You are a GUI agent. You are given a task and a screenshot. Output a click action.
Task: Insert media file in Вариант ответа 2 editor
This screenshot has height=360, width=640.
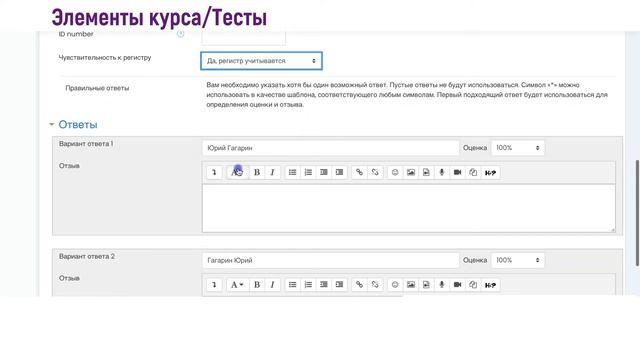(x=426, y=284)
